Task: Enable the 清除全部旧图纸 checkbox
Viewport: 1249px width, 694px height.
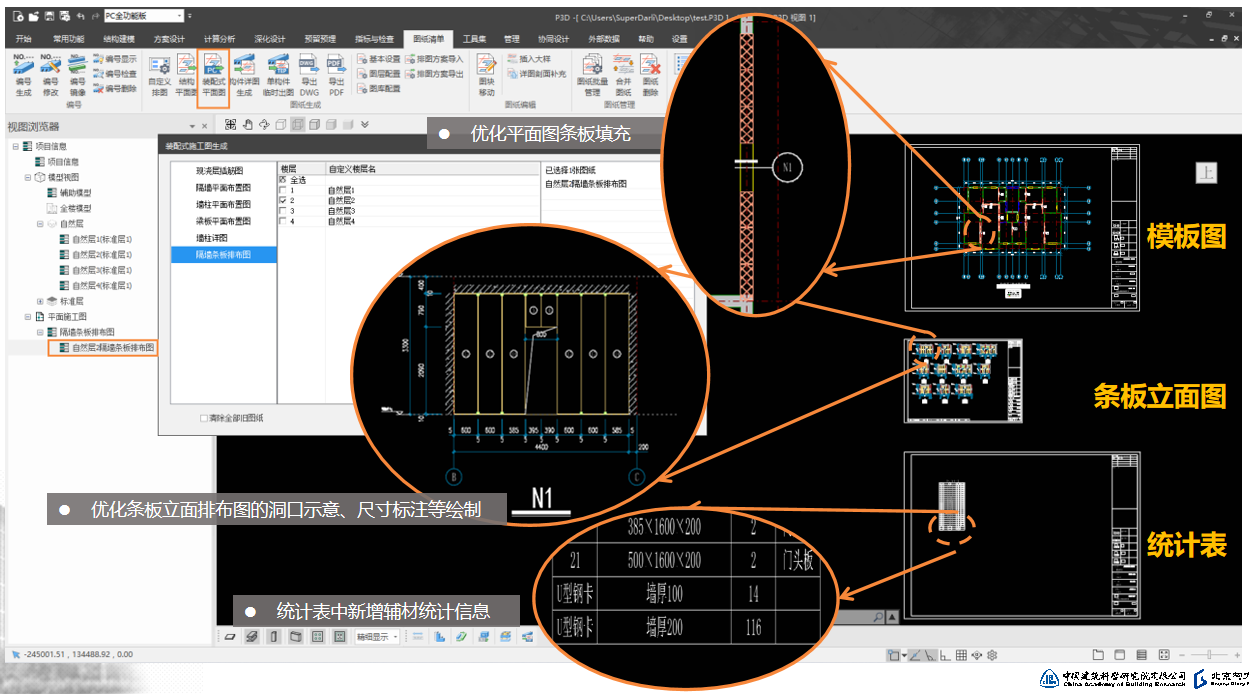Action: pos(204,418)
